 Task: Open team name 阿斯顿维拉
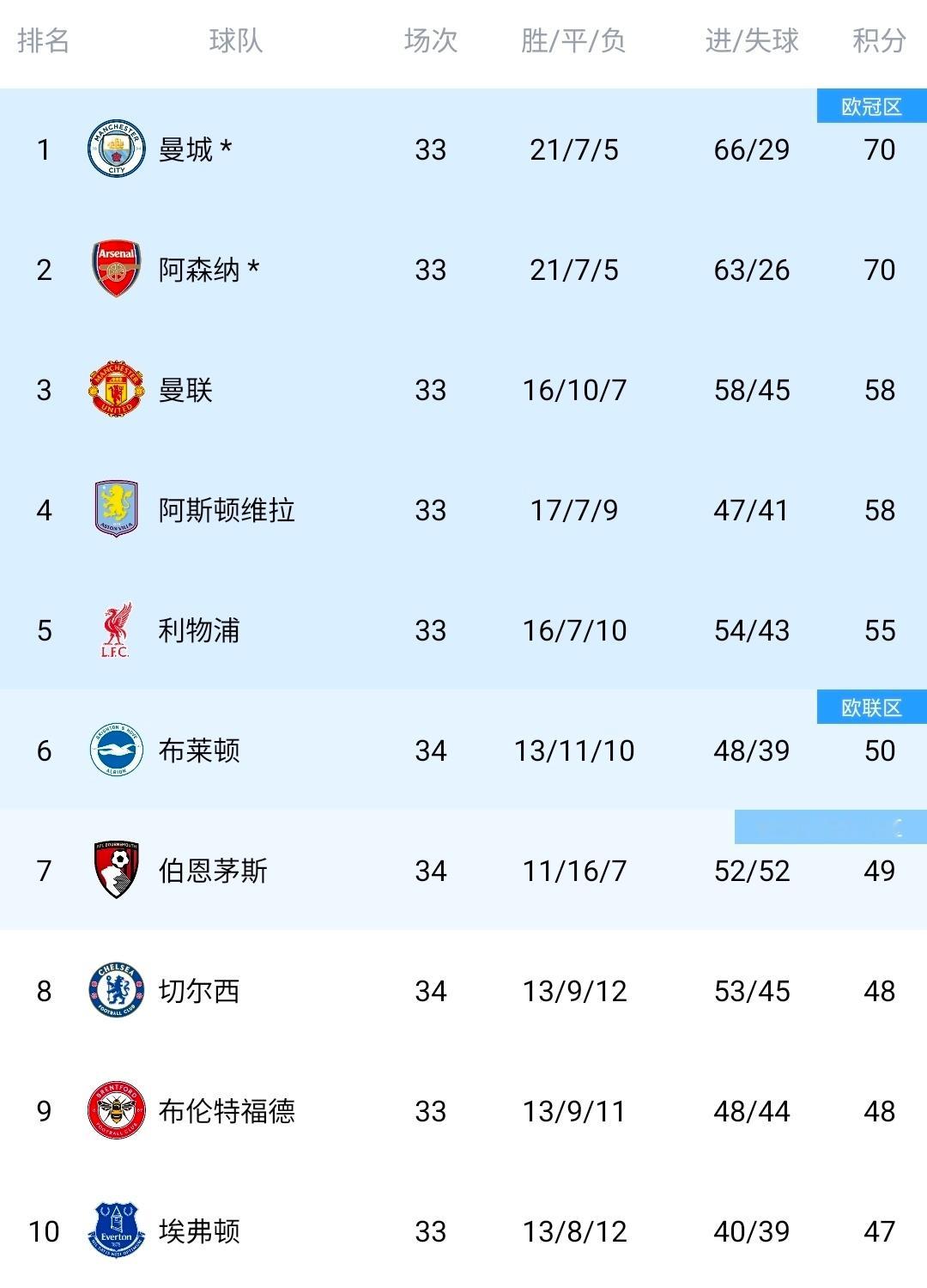tap(227, 510)
